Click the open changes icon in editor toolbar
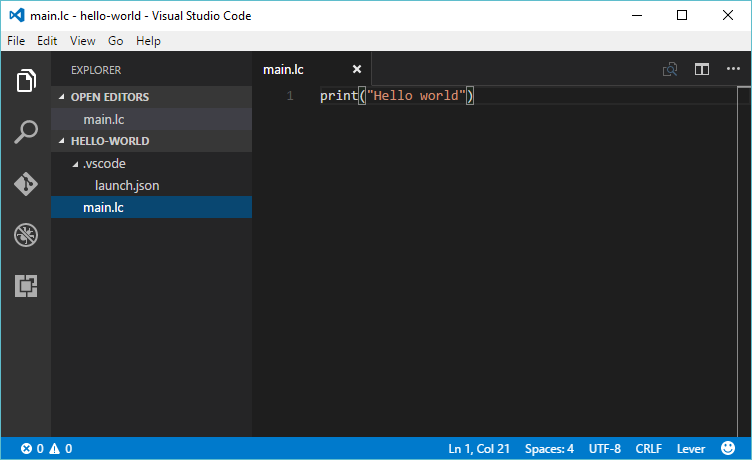The height and width of the screenshot is (460, 752). pos(670,70)
